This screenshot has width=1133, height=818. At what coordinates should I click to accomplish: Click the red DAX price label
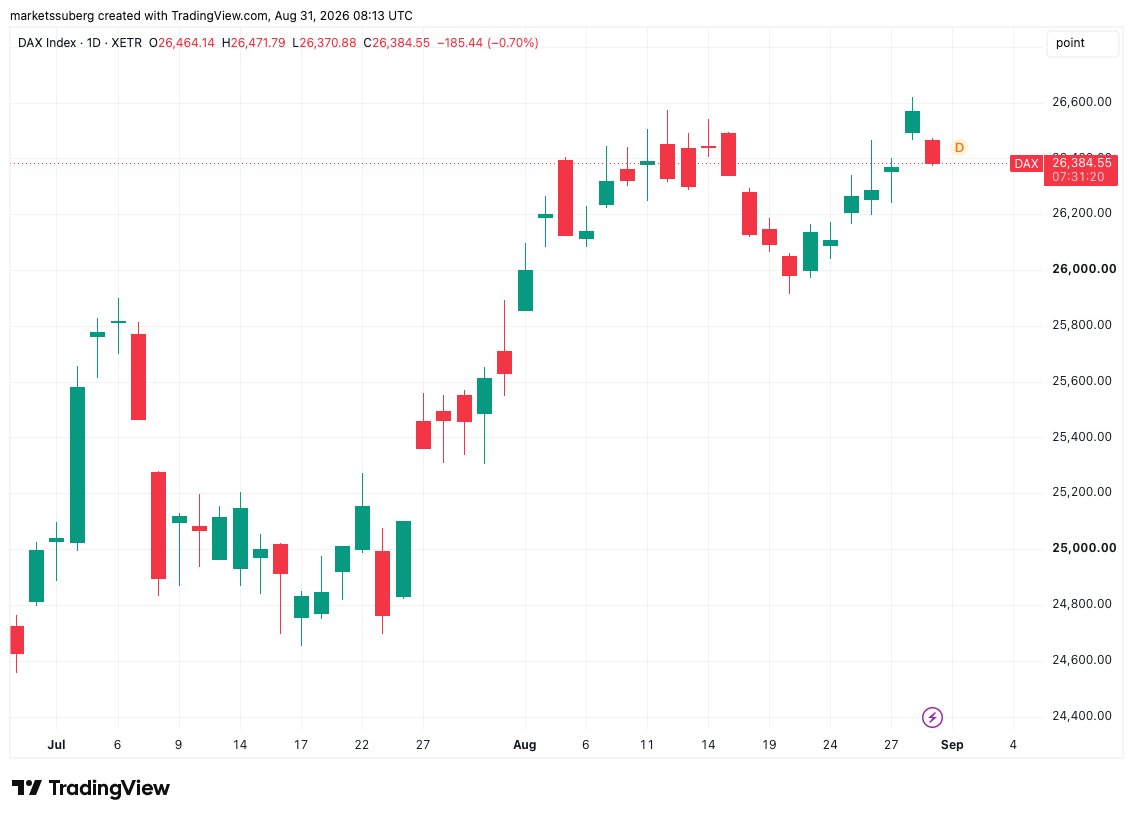[x=1026, y=163]
